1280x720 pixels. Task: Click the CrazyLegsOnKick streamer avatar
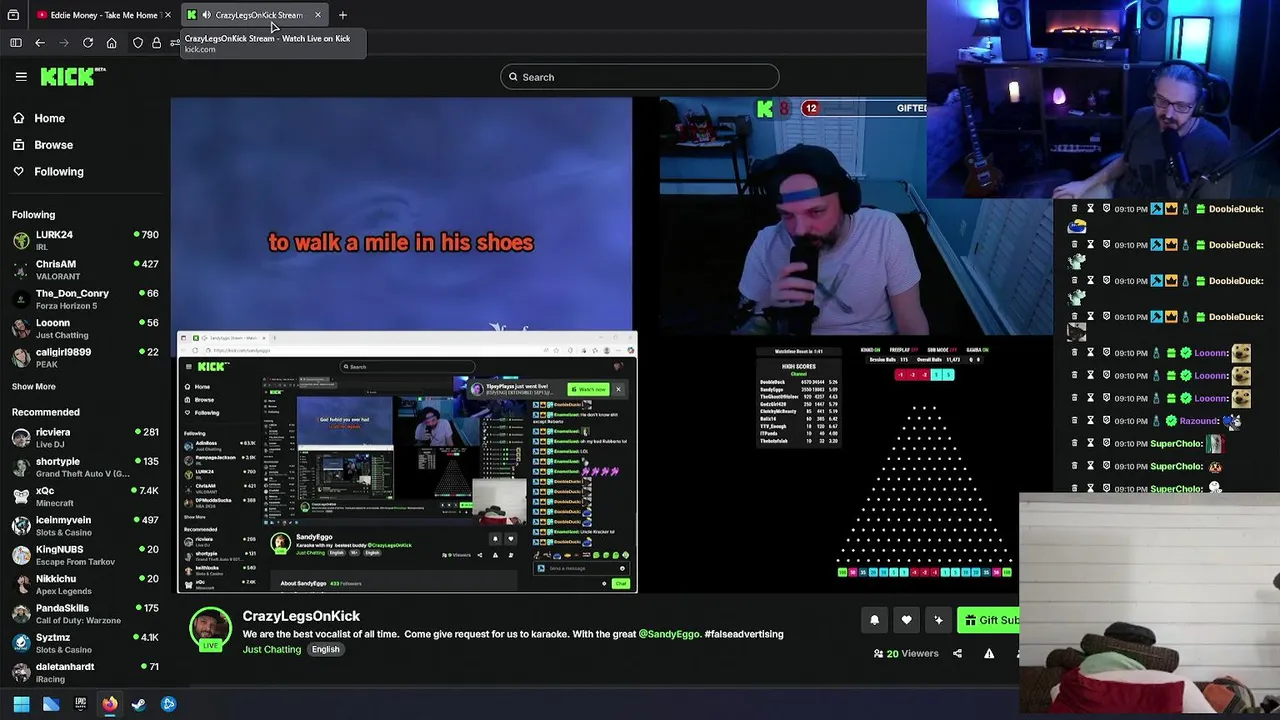click(x=211, y=629)
